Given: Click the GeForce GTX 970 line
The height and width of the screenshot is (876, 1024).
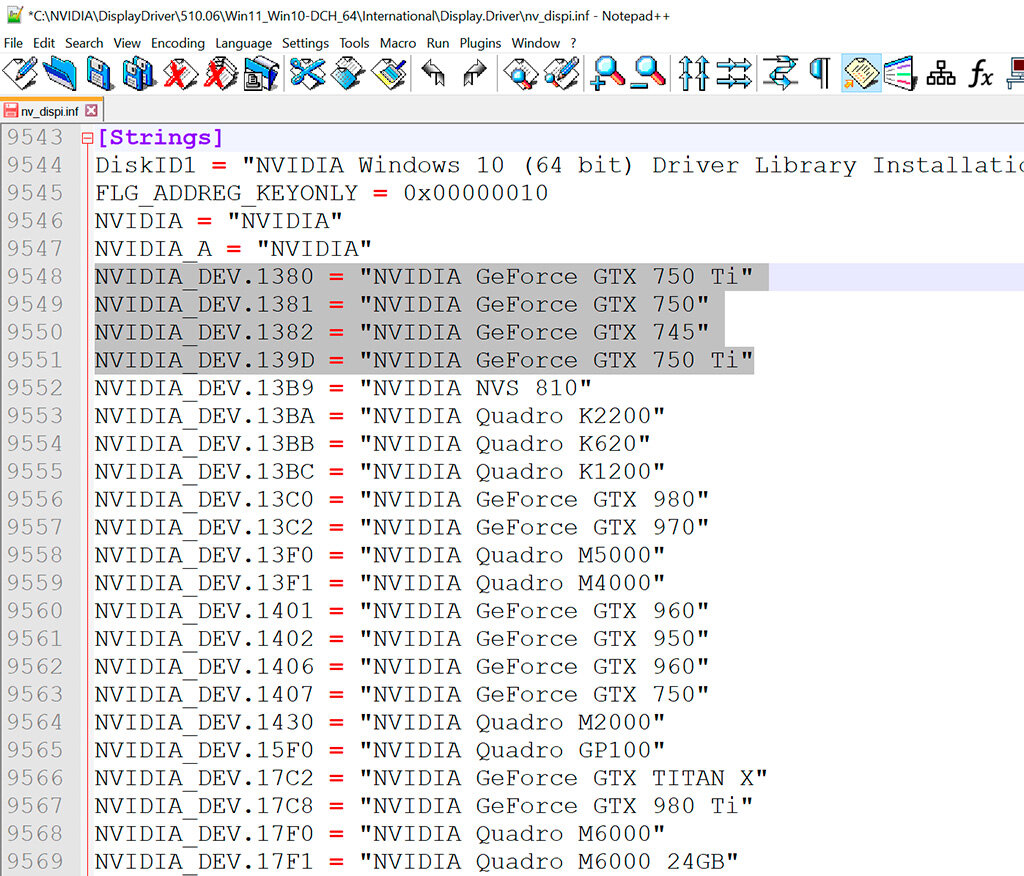Looking at the screenshot, I should pos(402,527).
